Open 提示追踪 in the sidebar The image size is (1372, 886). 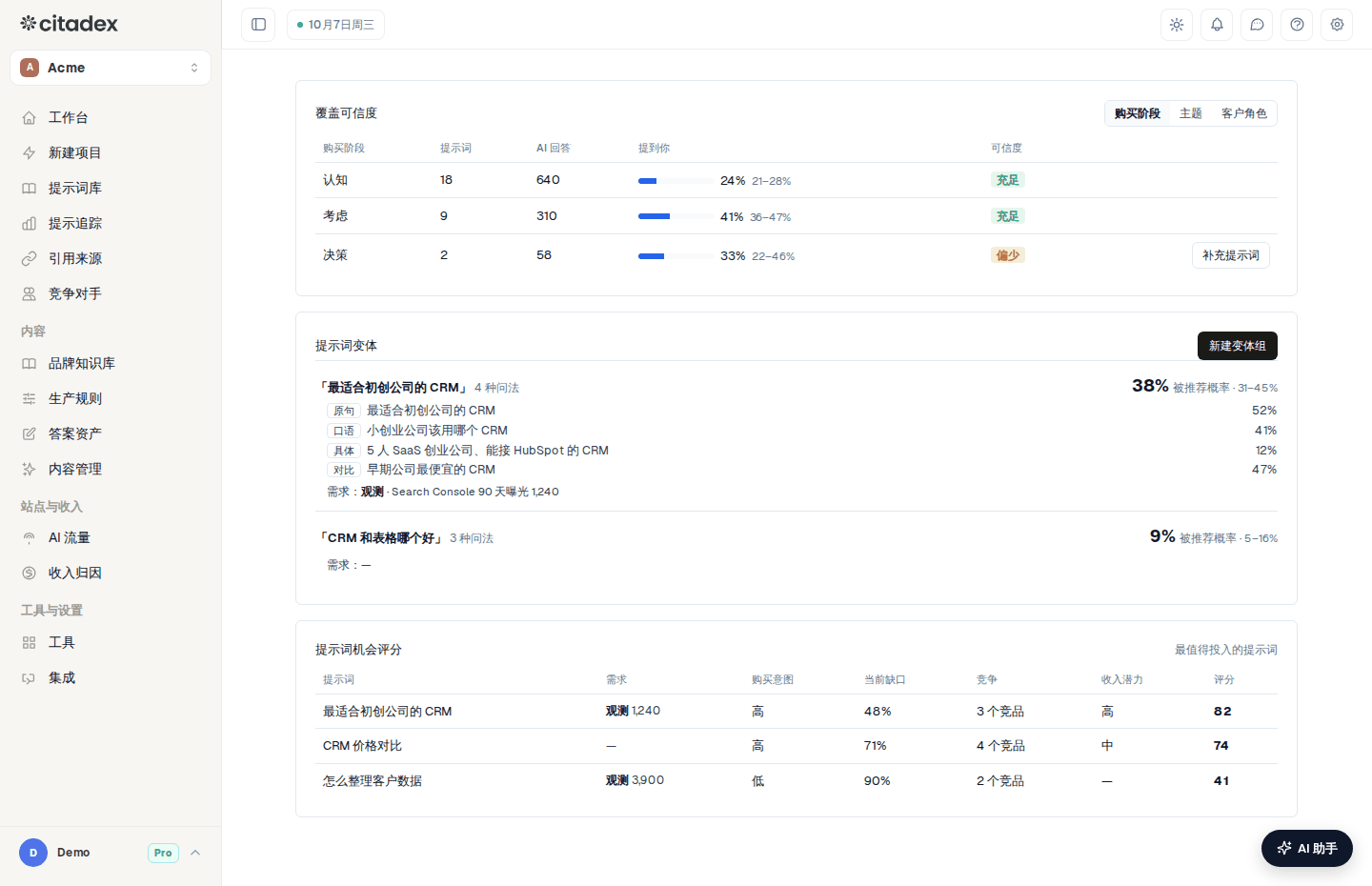coord(111,223)
